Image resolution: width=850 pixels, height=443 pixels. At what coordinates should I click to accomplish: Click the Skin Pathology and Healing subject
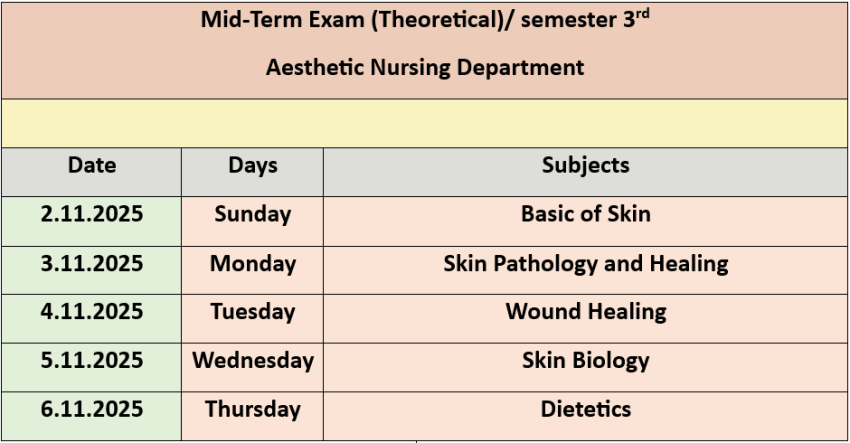click(586, 264)
